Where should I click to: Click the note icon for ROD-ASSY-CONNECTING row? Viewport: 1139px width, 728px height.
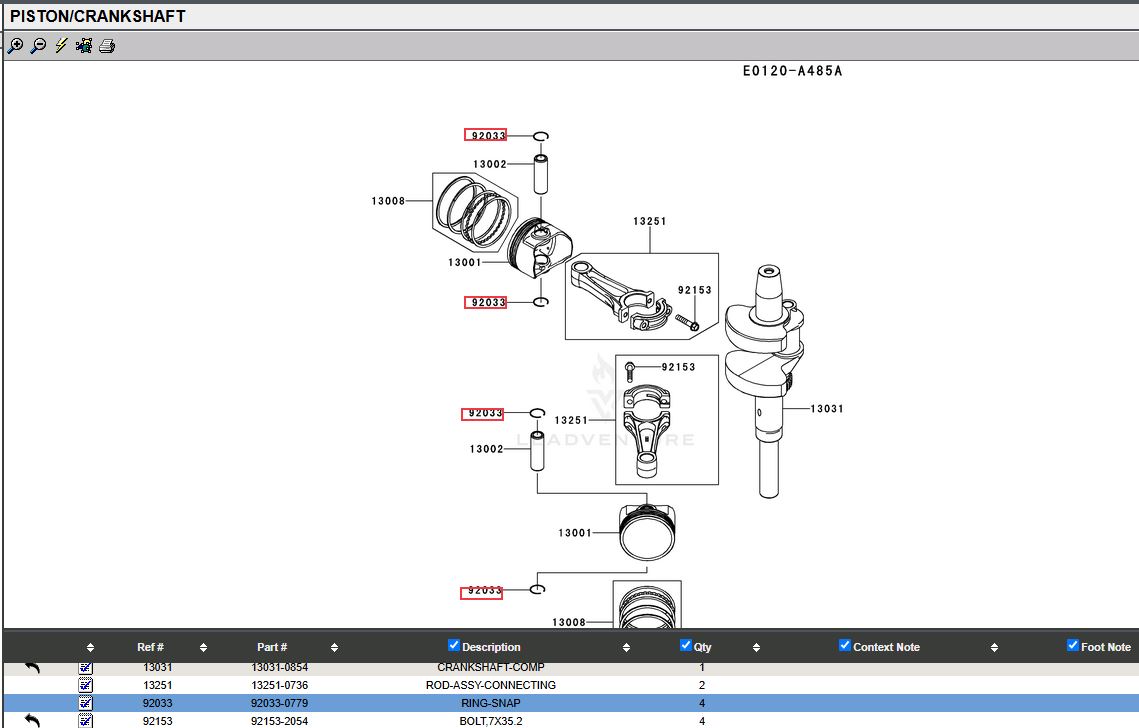[x=86, y=685]
